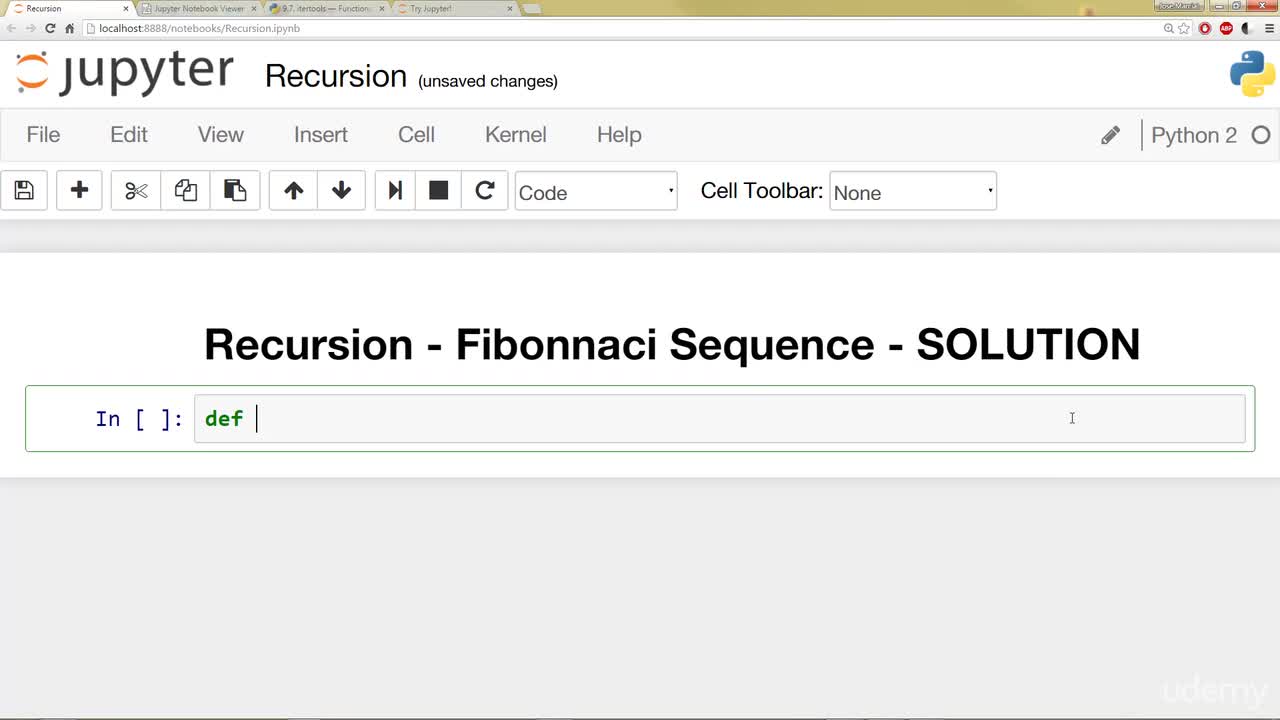Run cell and select below icon

pyautogui.click(x=395, y=190)
